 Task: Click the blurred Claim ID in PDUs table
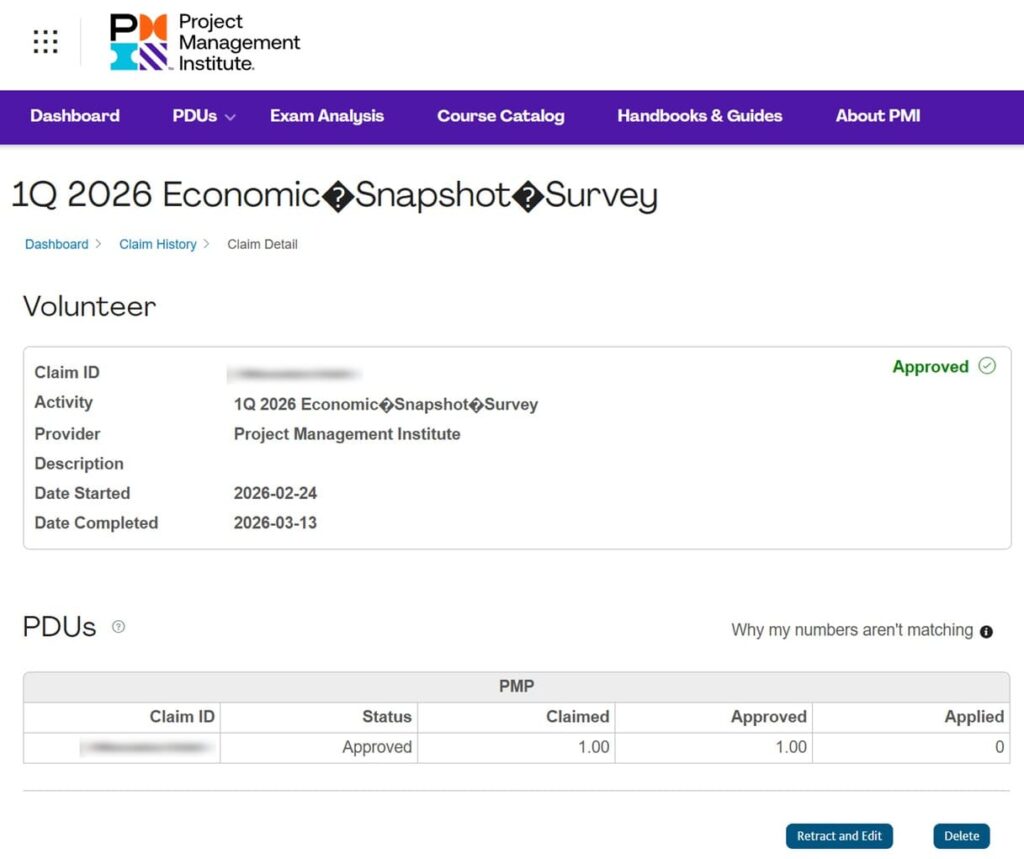click(148, 747)
